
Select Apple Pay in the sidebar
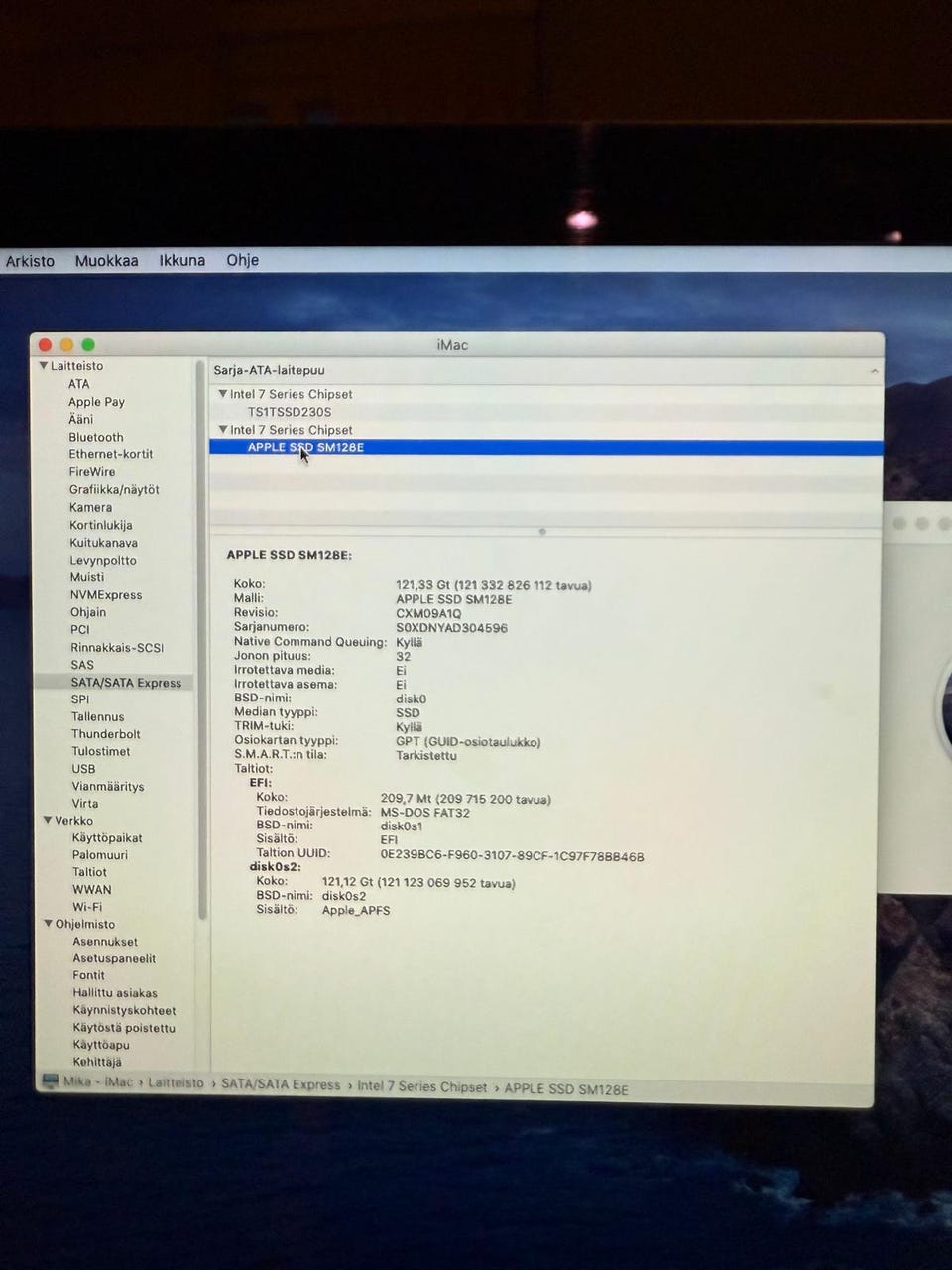[96, 402]
